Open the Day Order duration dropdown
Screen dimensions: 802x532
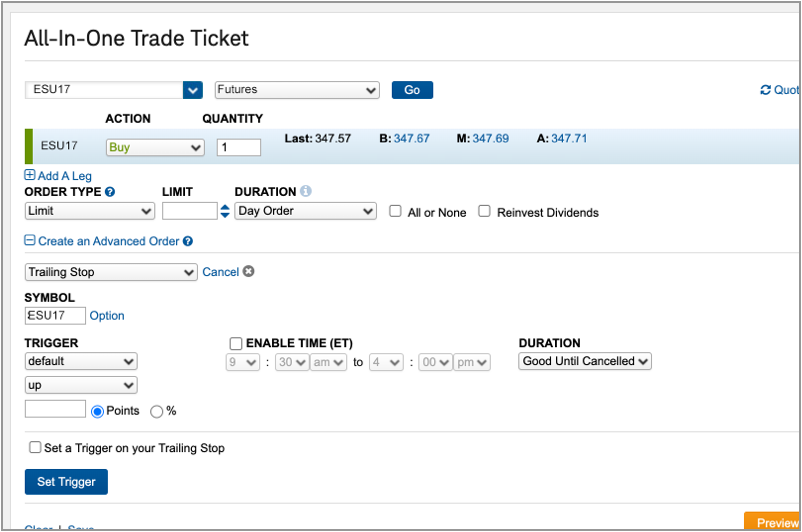pyautogui.click(x=305, y=211)
